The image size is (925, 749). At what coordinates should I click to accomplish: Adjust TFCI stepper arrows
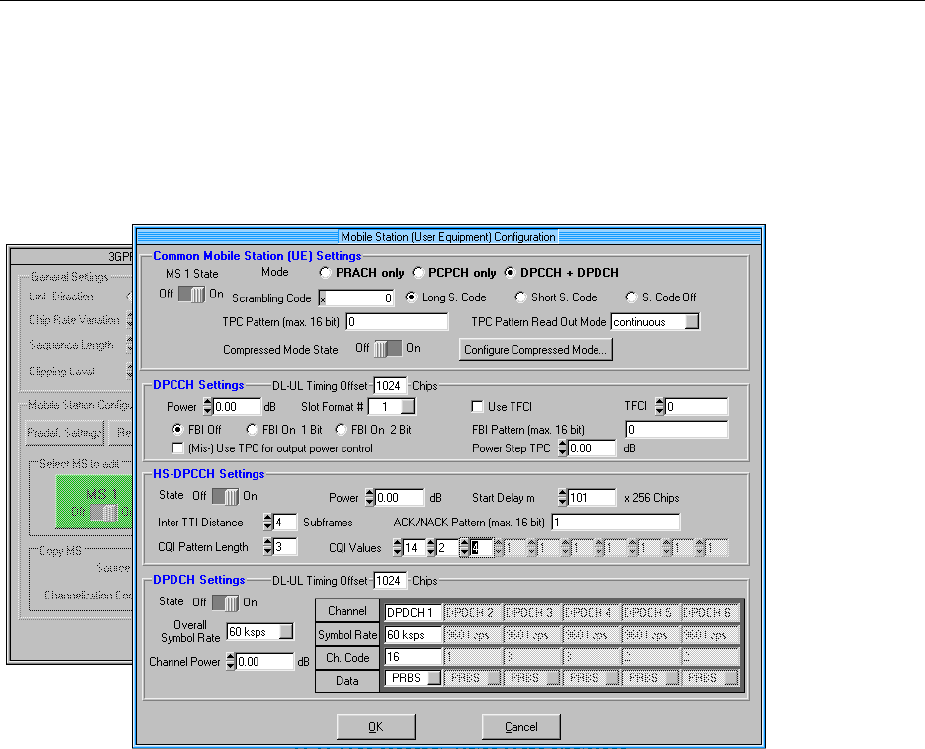[660, 406]
